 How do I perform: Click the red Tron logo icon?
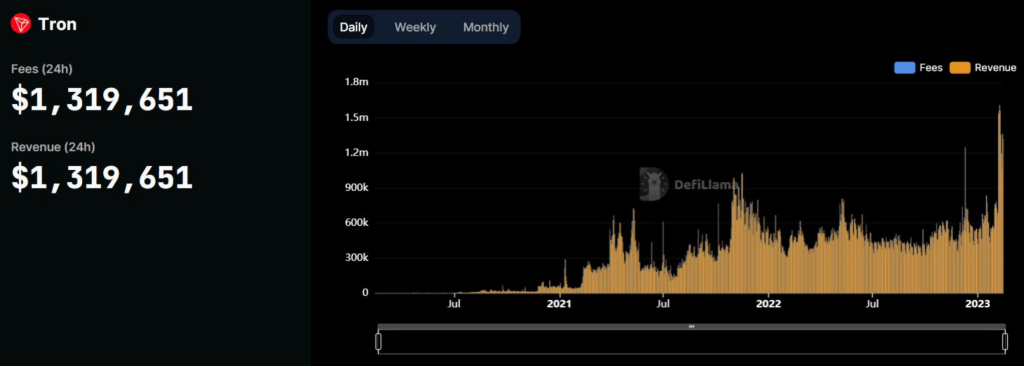pyautogui.click(x=21, y=24)
